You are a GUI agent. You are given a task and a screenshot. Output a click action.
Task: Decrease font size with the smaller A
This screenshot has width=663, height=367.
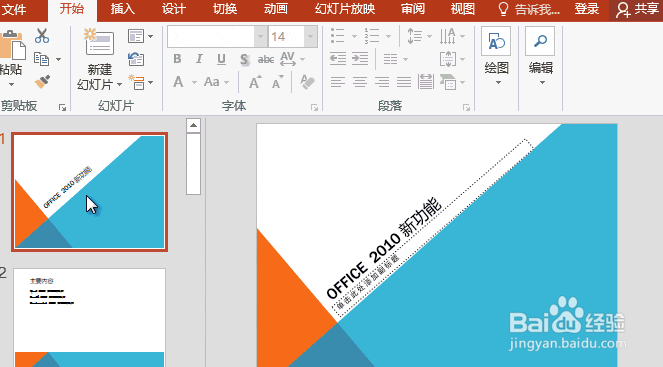[277, 82]
